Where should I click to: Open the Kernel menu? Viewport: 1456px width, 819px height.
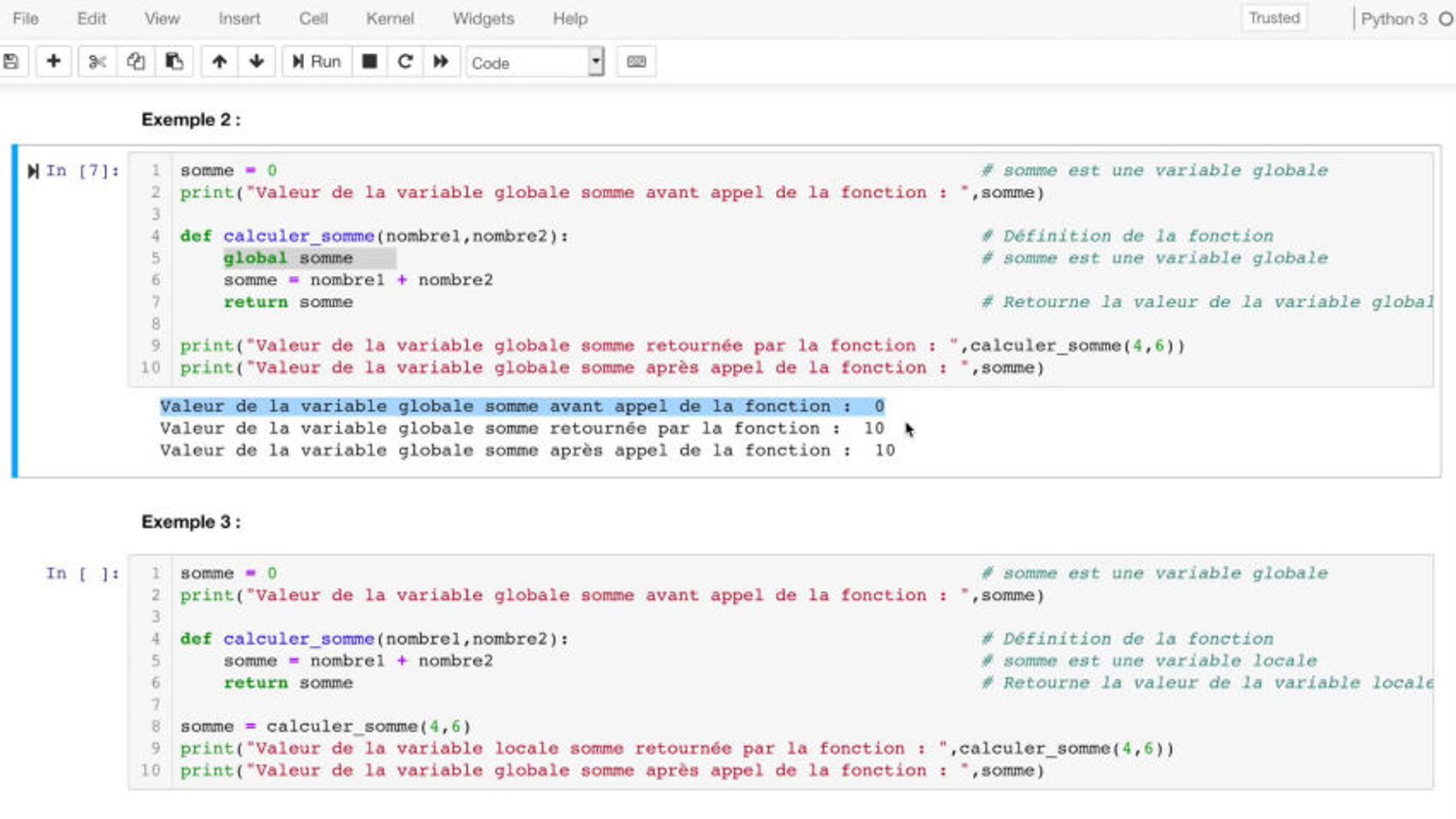point(390,19)
